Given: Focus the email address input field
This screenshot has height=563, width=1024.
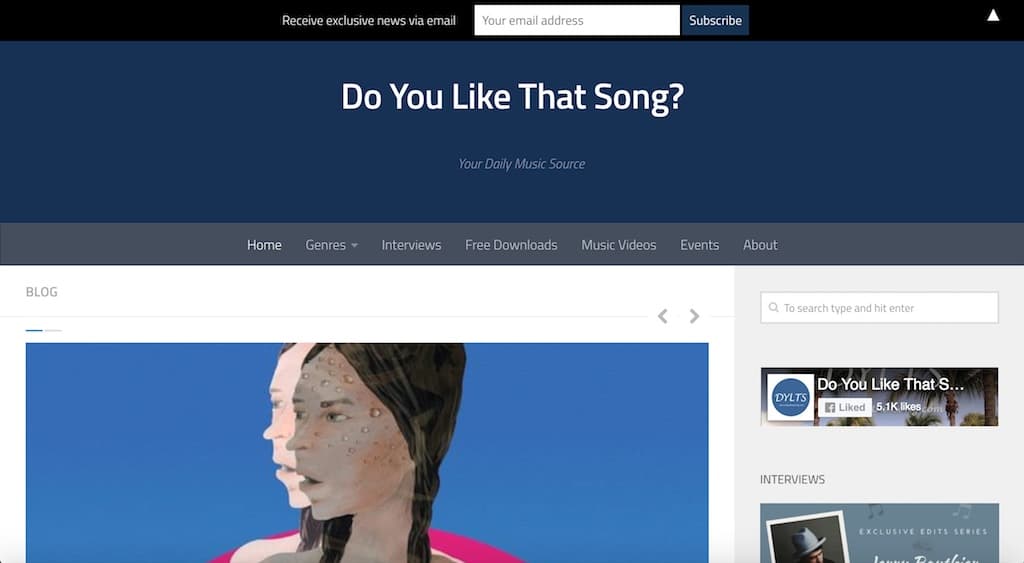Looking at the screenshot, I should [x=577, y=20].
